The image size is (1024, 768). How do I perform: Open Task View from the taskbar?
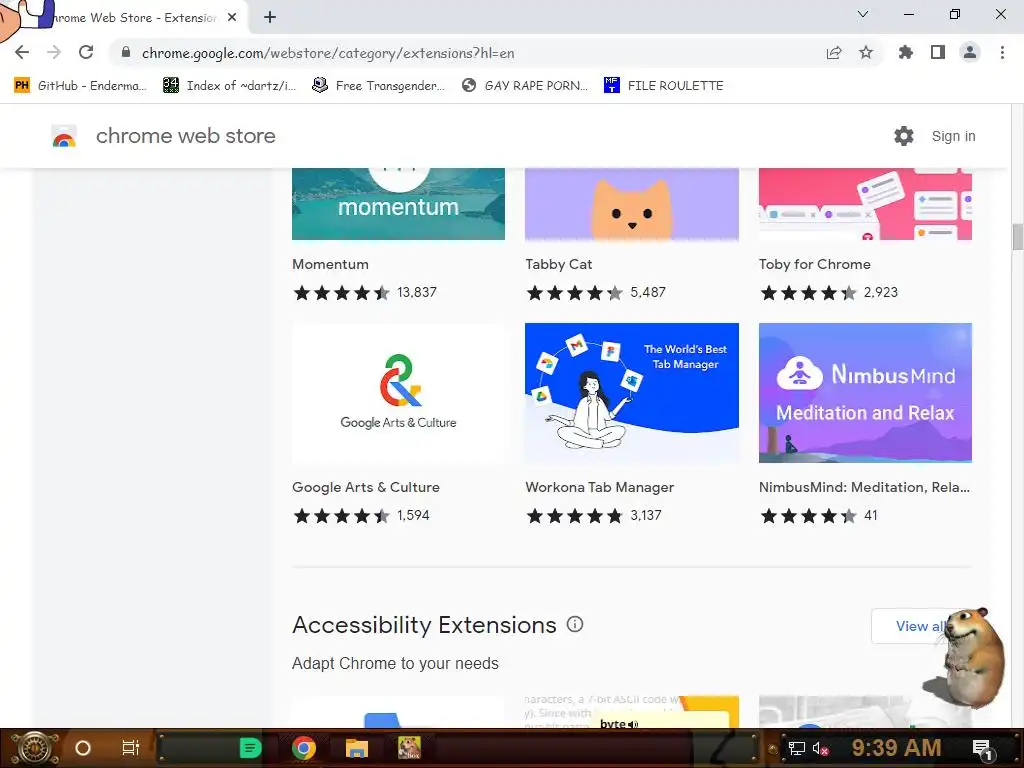pos(131,748)
